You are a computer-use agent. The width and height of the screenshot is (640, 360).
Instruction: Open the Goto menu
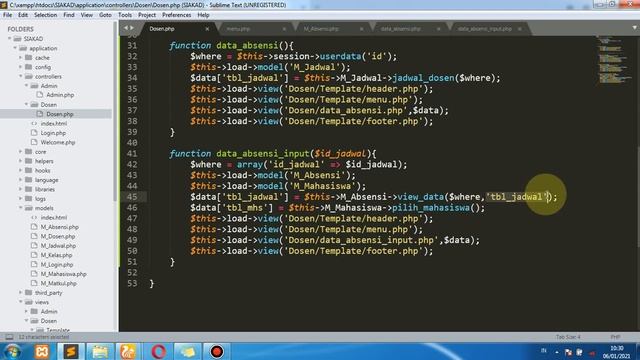coord(105,15)
